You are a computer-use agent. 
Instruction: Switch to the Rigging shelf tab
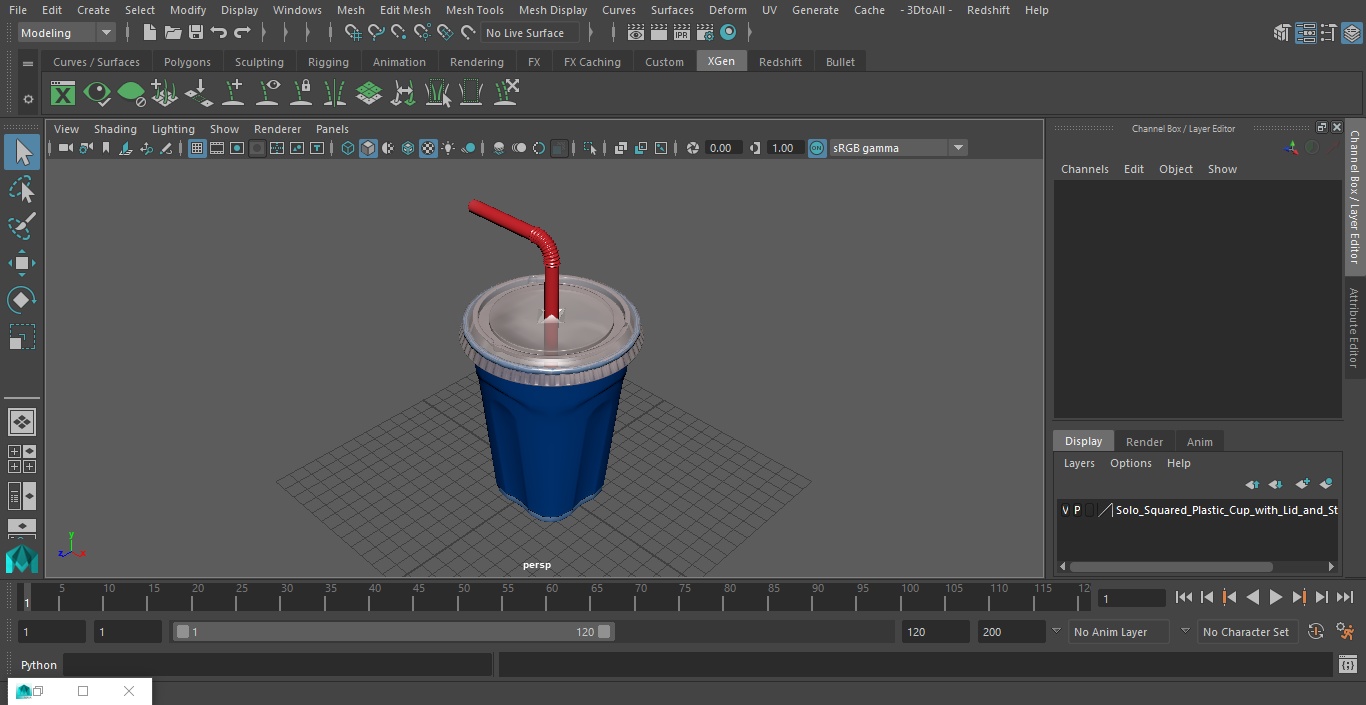coord(328,62)
